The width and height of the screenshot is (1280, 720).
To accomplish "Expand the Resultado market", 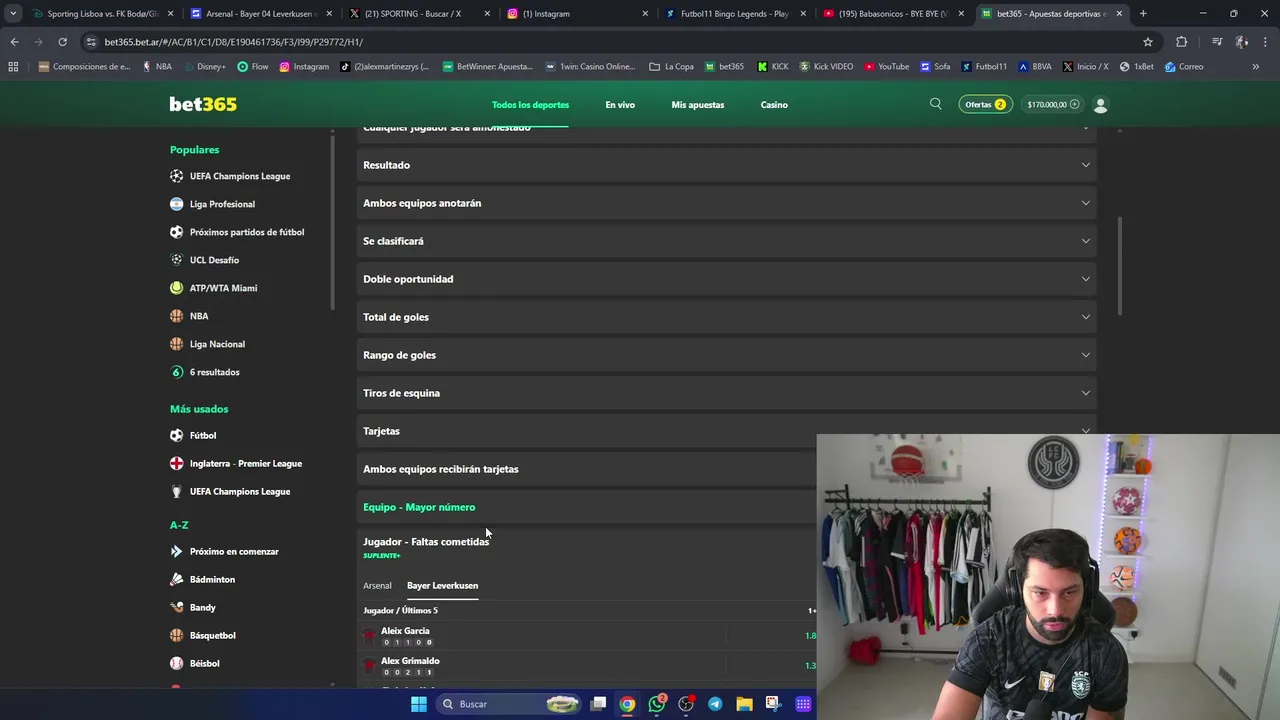I will 727,165.
